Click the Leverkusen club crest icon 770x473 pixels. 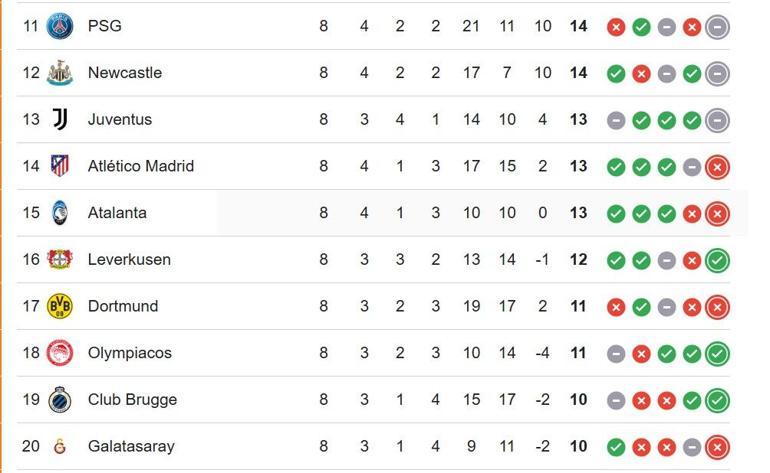(x=60, y=260)
